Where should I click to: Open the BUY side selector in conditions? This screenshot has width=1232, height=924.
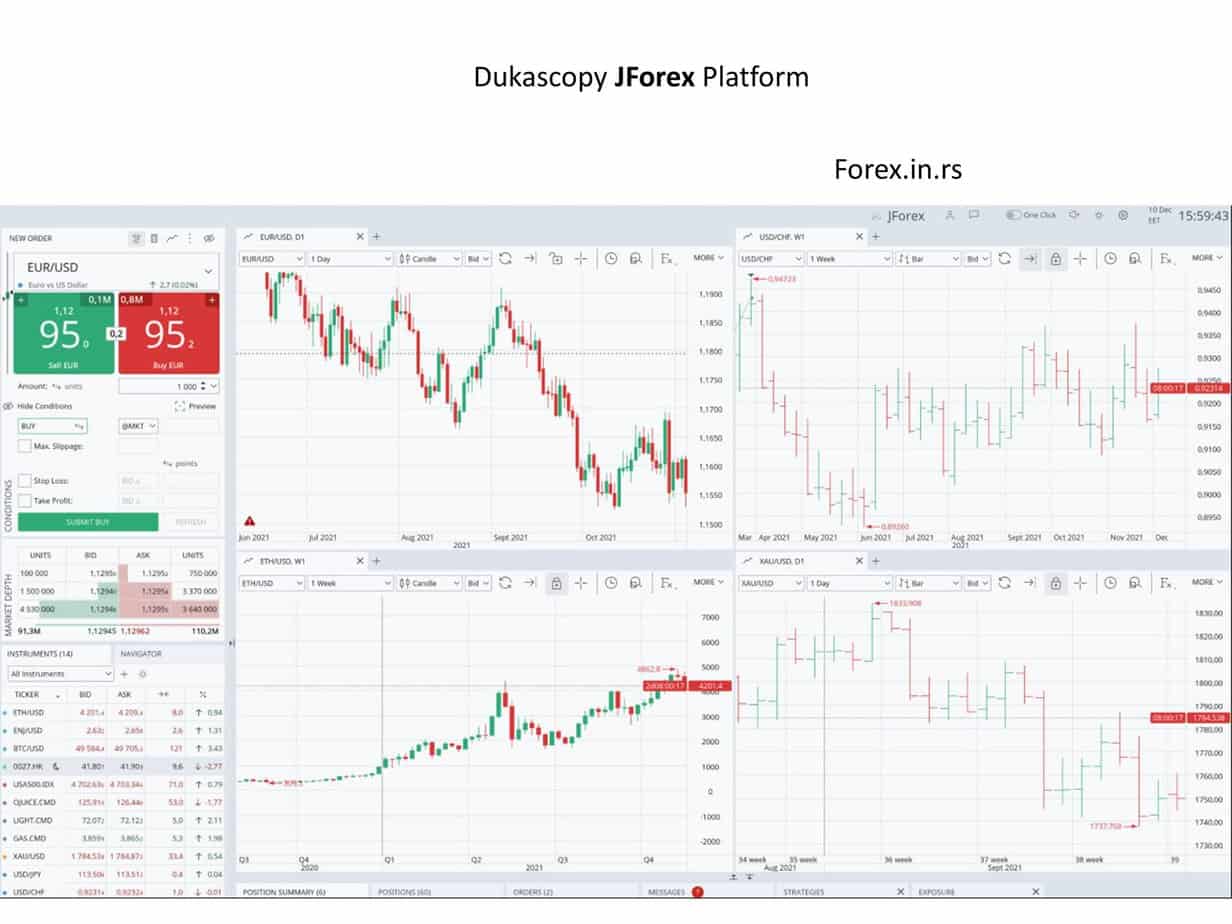pos(53,426)
